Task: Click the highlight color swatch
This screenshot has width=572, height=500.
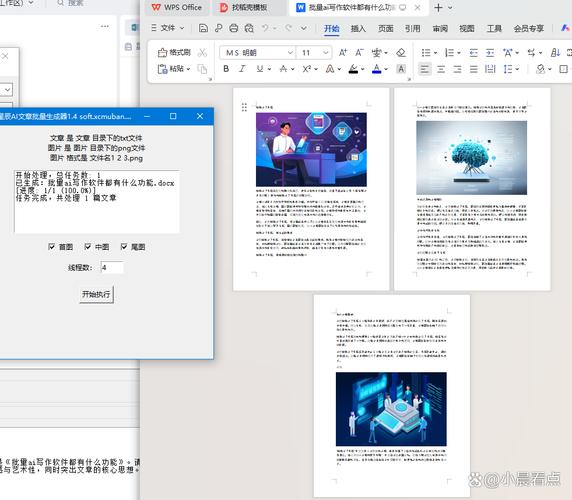Action: click(353, 69)
